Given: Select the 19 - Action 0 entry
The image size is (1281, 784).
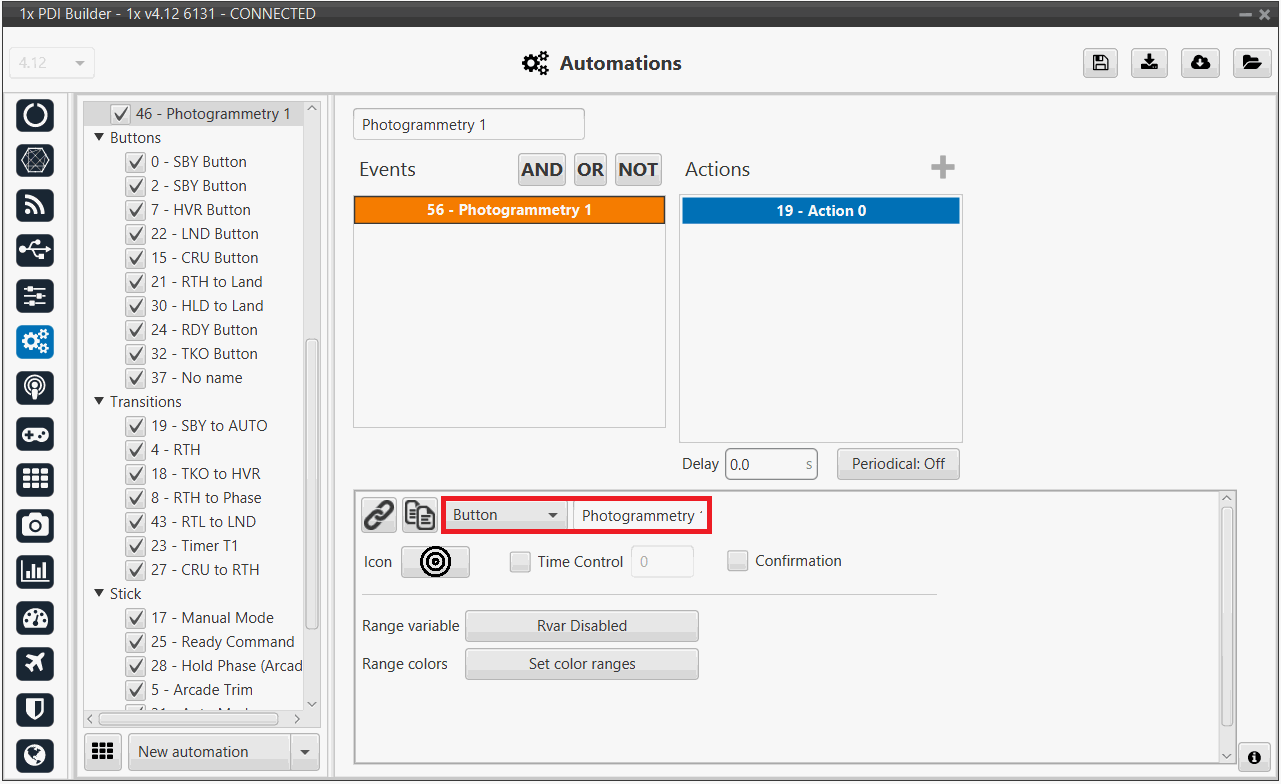Looking at the screenshot, I should 820,211.
